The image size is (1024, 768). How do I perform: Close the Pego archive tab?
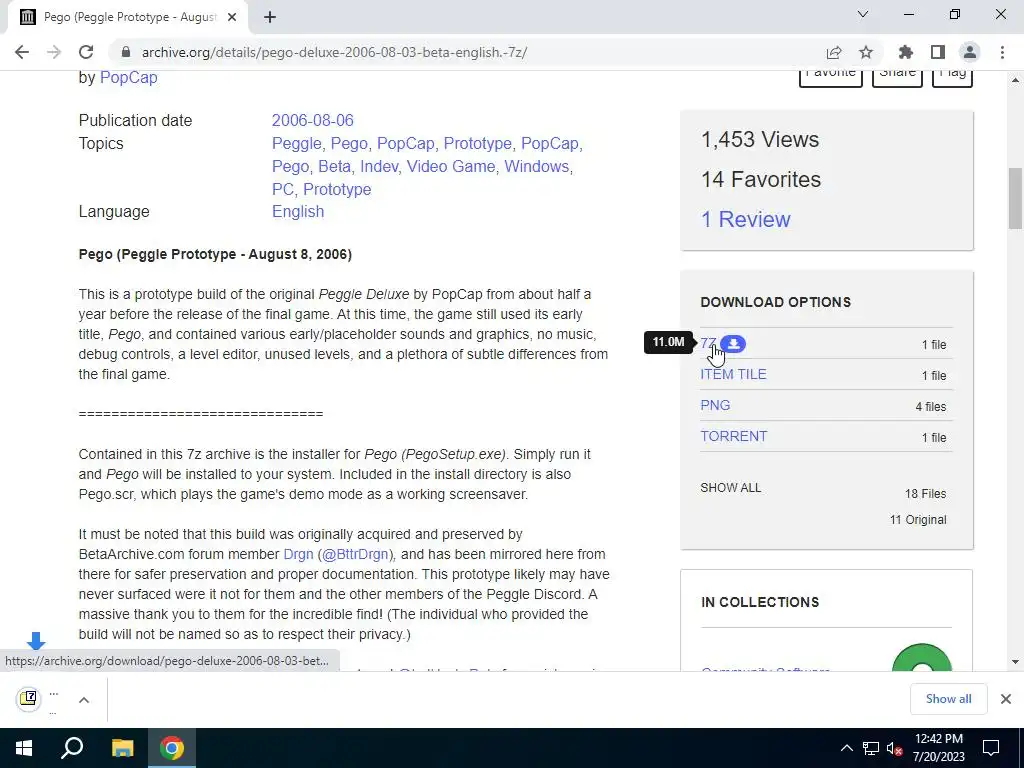[232, 17]
